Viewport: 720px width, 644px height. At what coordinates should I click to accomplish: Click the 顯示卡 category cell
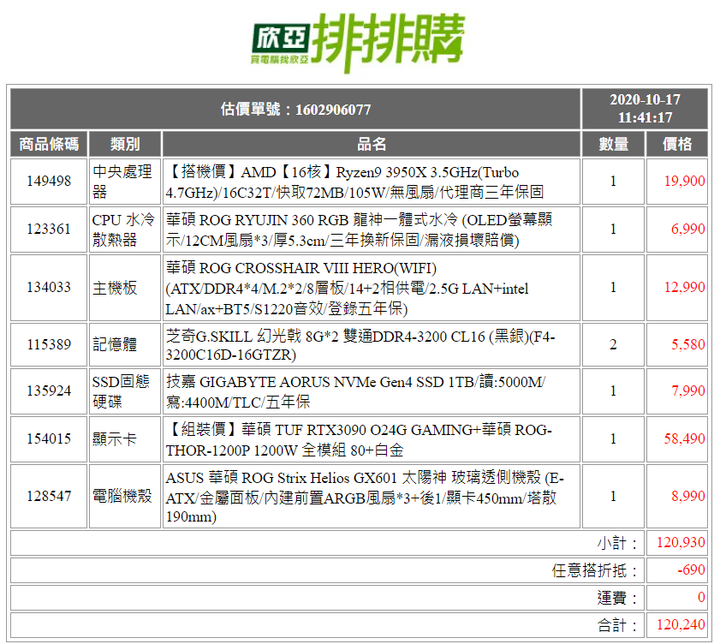click(125, 439)
